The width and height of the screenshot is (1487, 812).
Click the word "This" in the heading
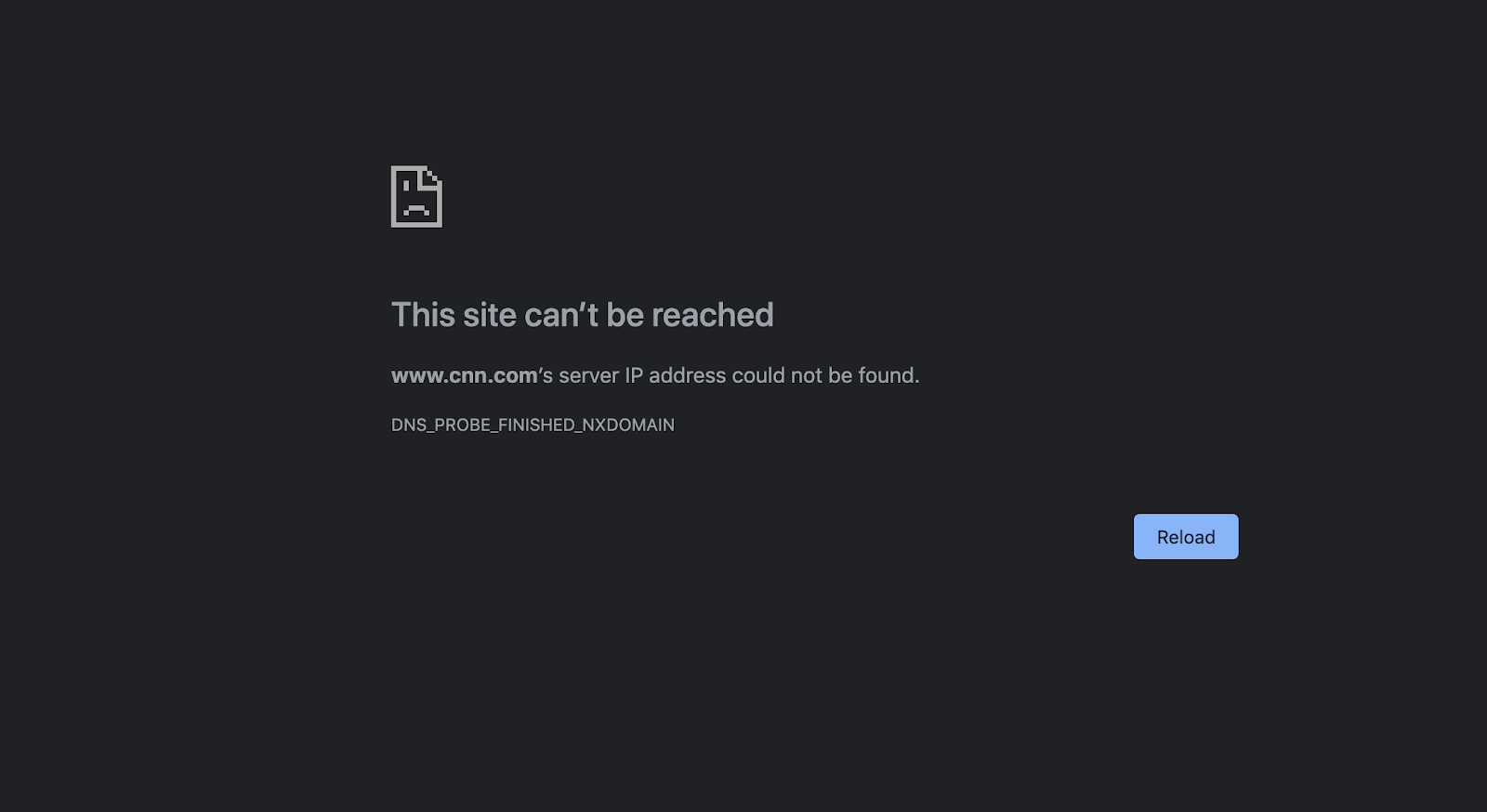[423, 315]
